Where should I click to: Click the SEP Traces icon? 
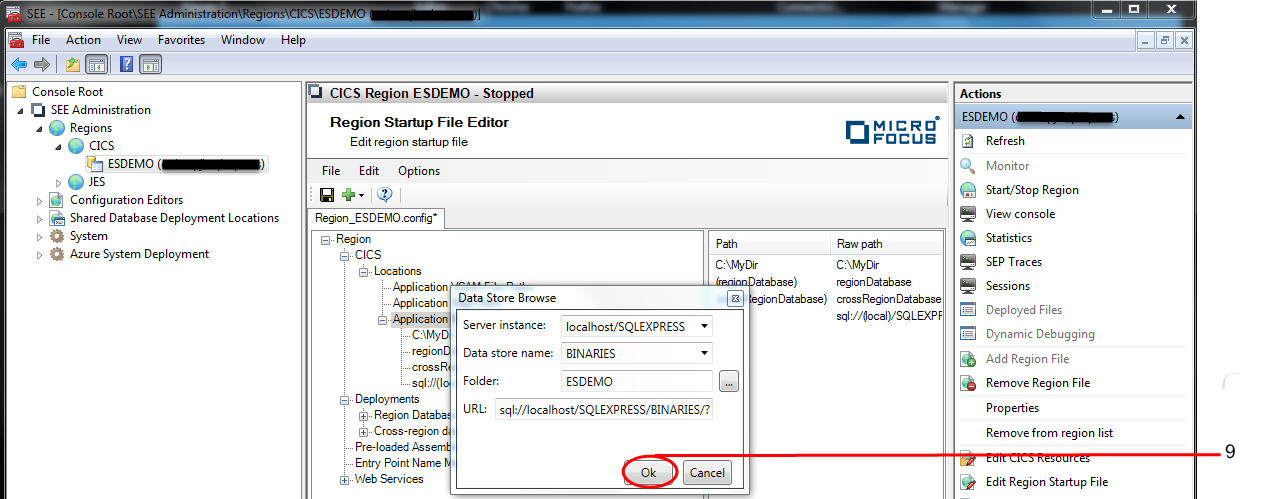tap(968, 262)
